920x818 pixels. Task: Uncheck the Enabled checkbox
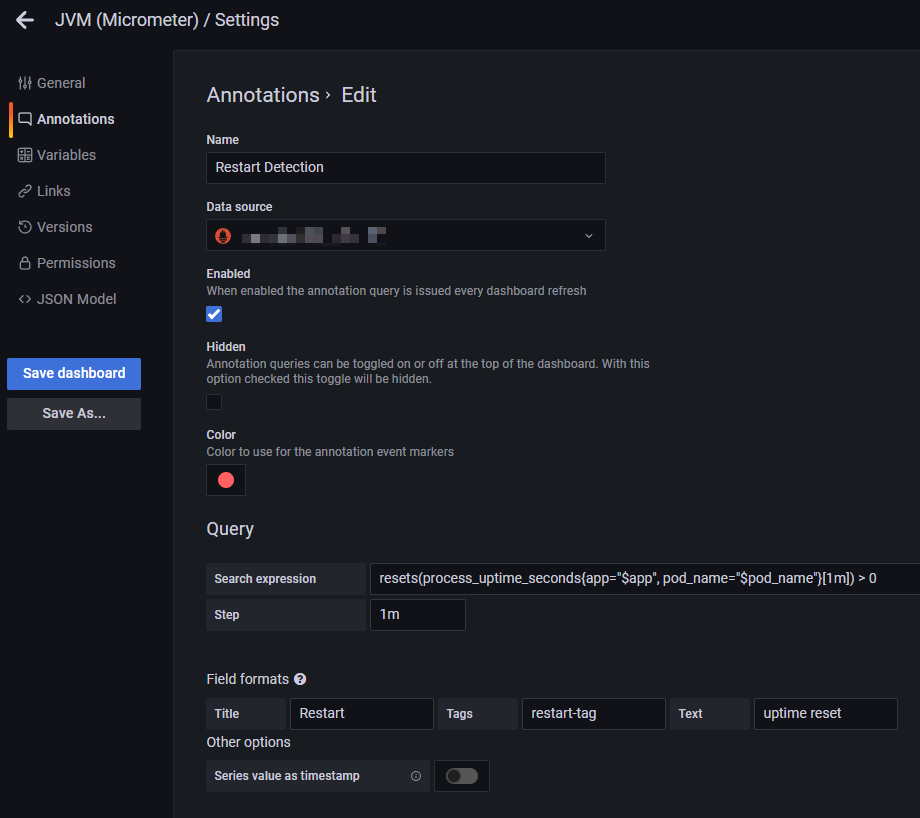click(x=214, y=314)
